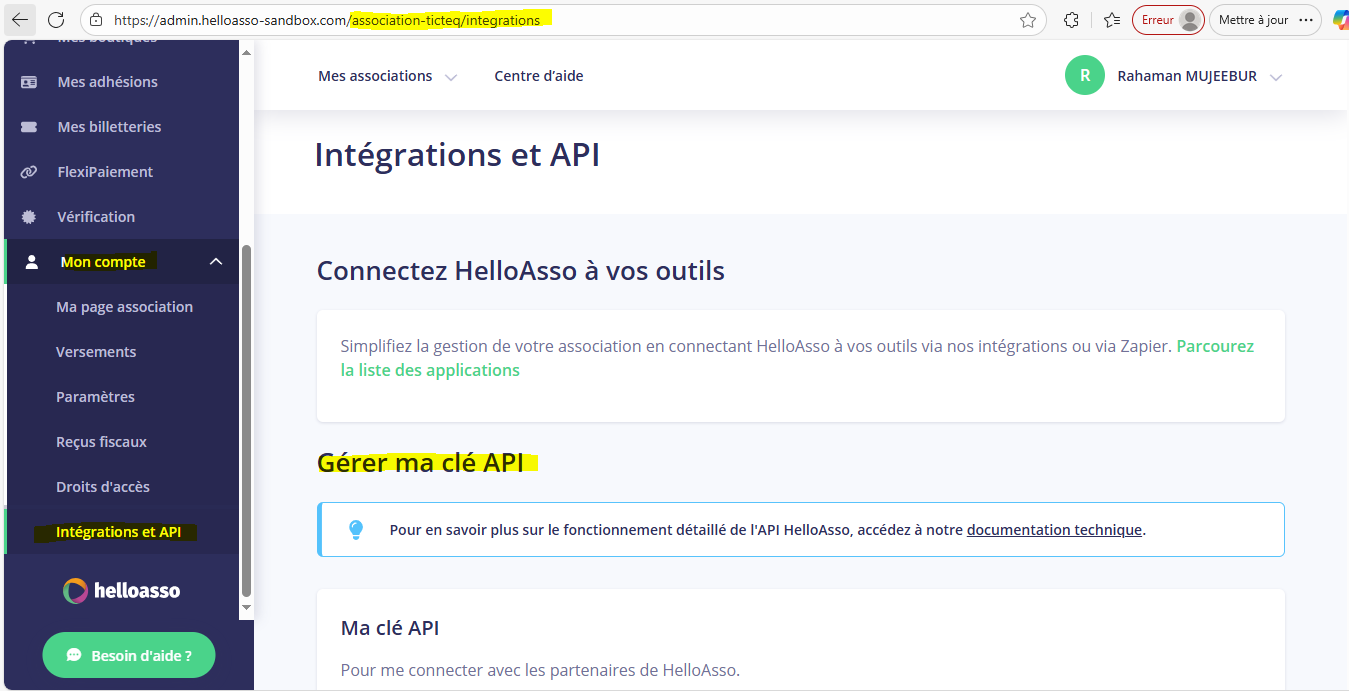This screenshot has height=691, width=1349.
Task: Click Parcourez la liste des applications link
Action: click(430, 370)
